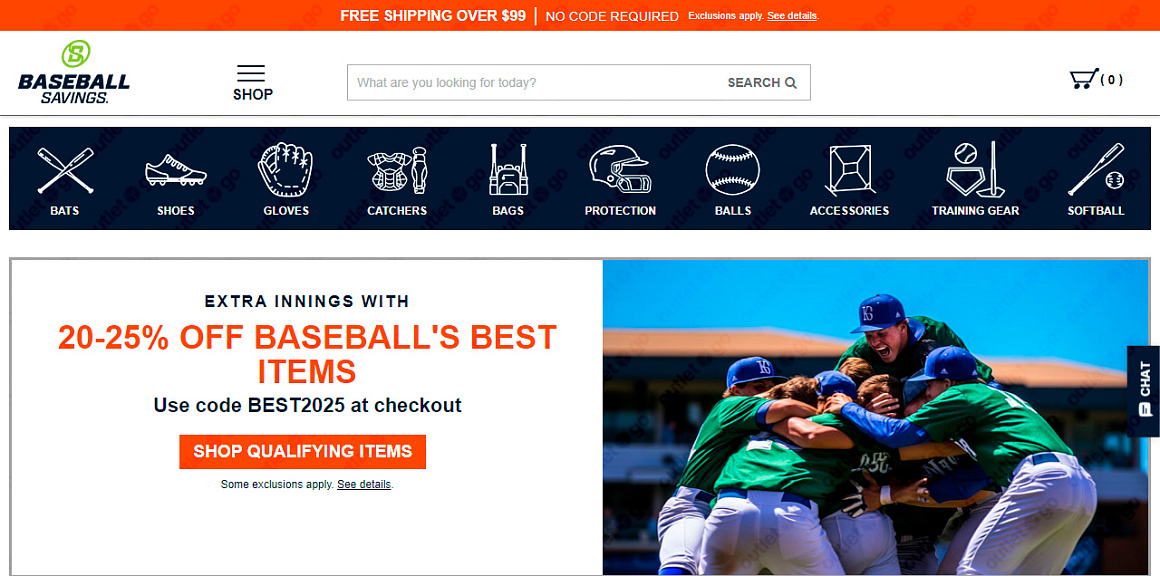Image resolution: width=1160 pixels, height=576 pixels.
Task: Click the Shop Qualifying Items button
Action: pyautogui.click(x=303, y=452)
